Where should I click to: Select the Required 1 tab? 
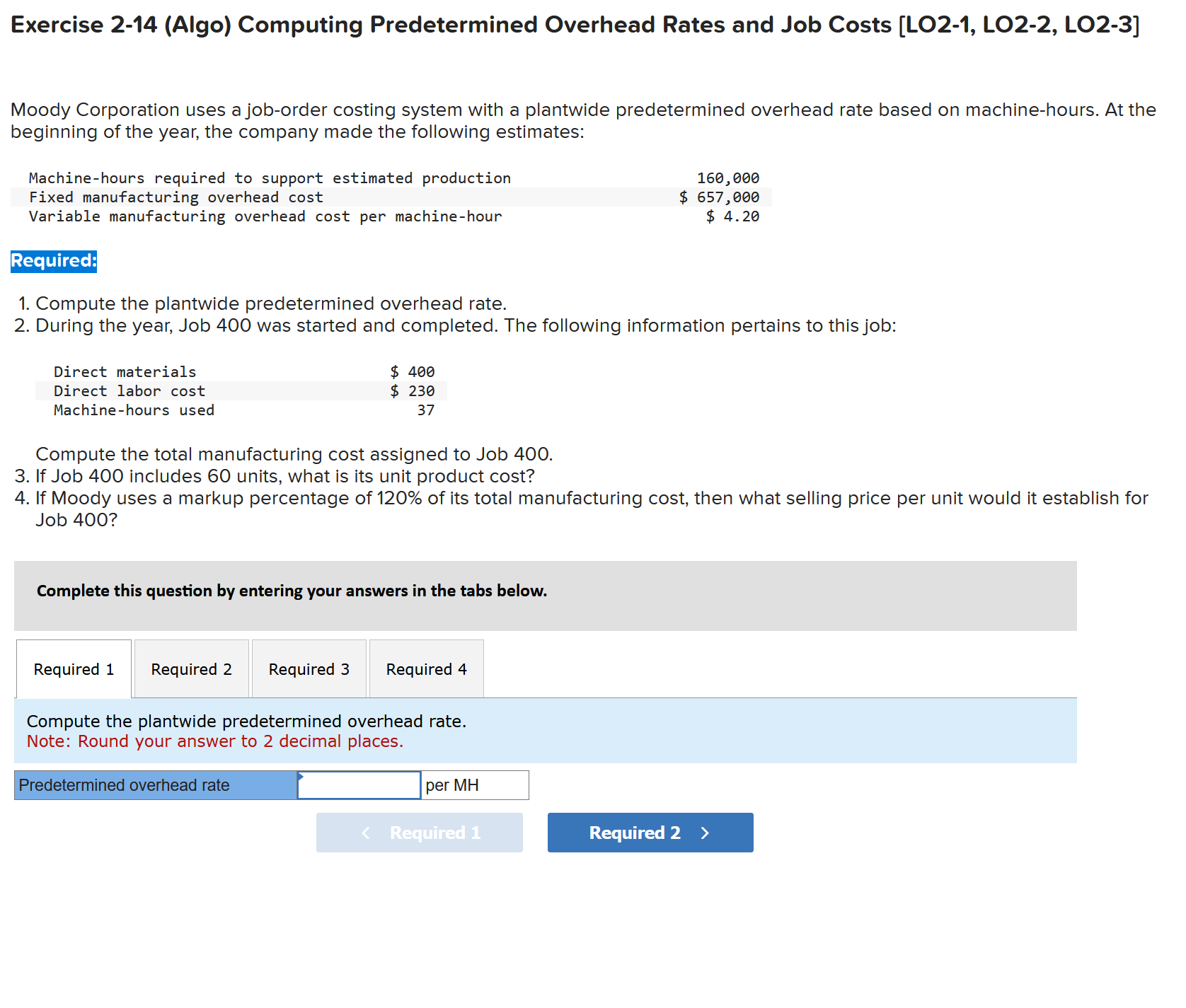[x=72, y=668]
